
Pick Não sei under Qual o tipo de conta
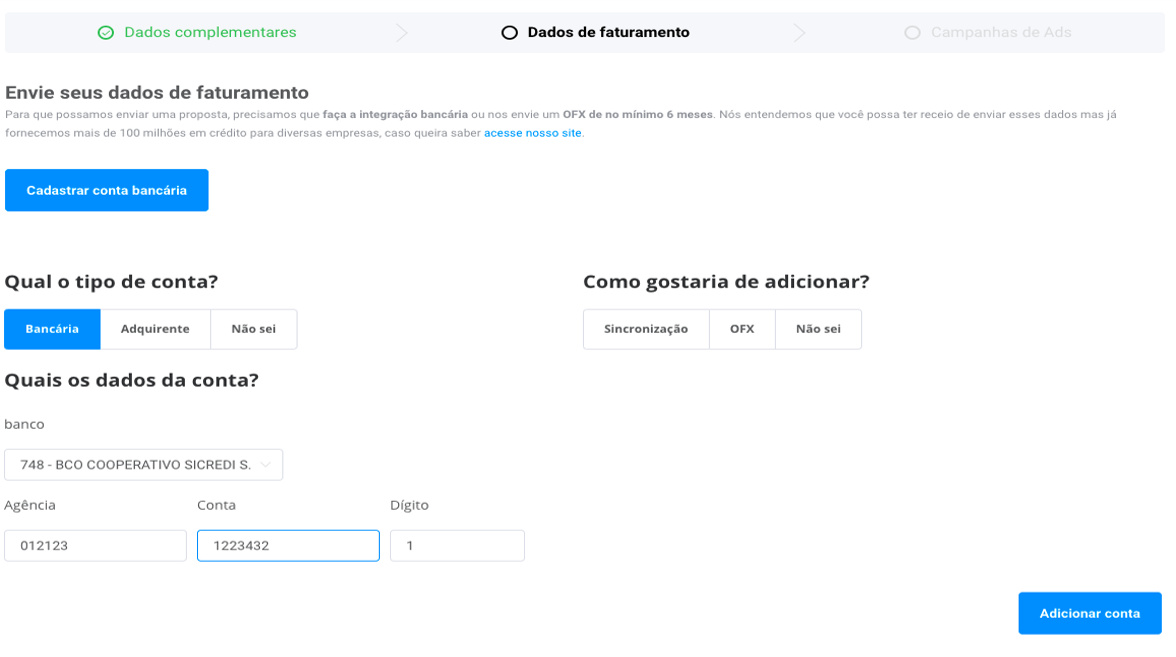click(x=253, y=329)
